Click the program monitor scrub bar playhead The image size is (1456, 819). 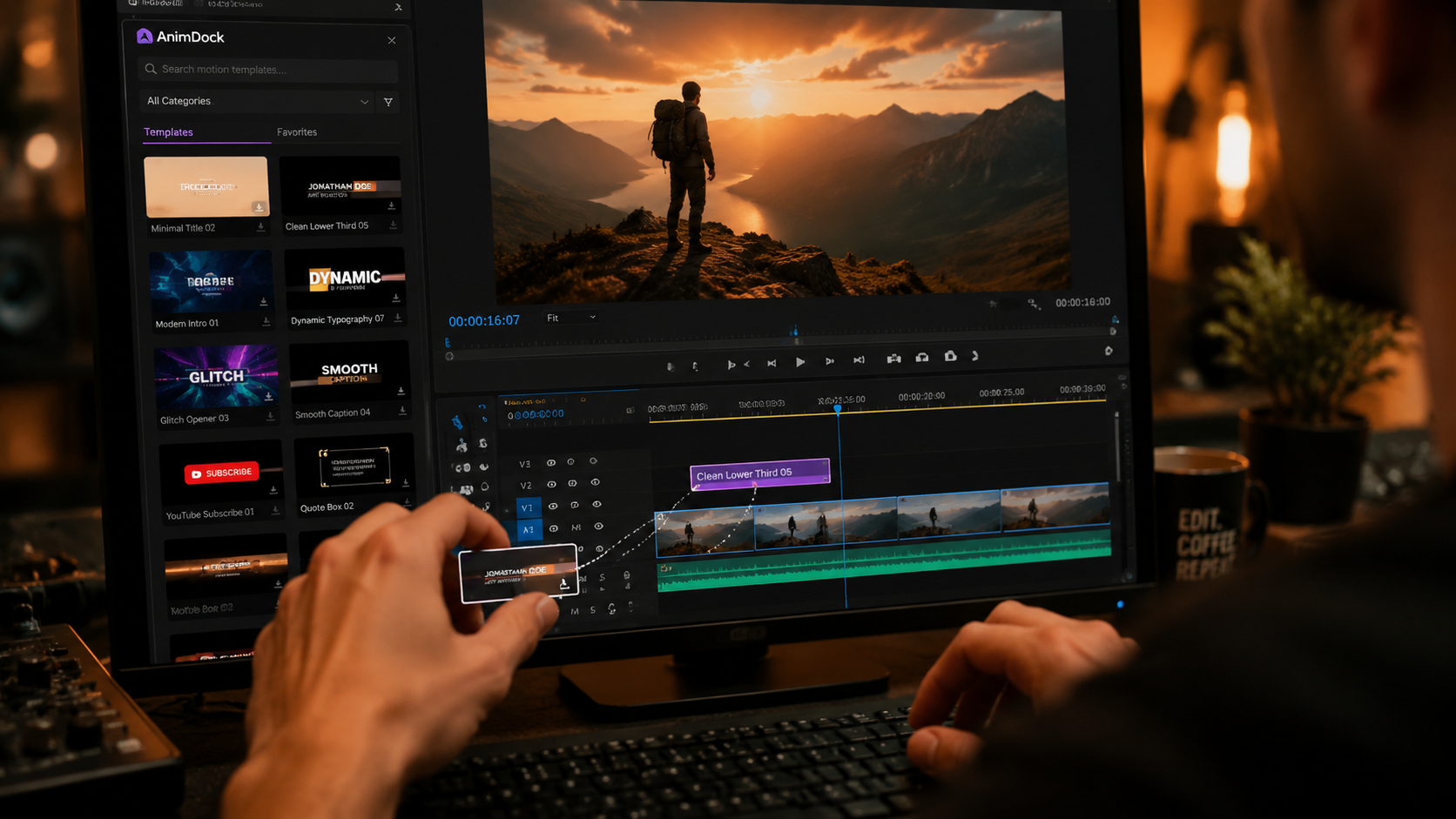click(x=794, y=332)
